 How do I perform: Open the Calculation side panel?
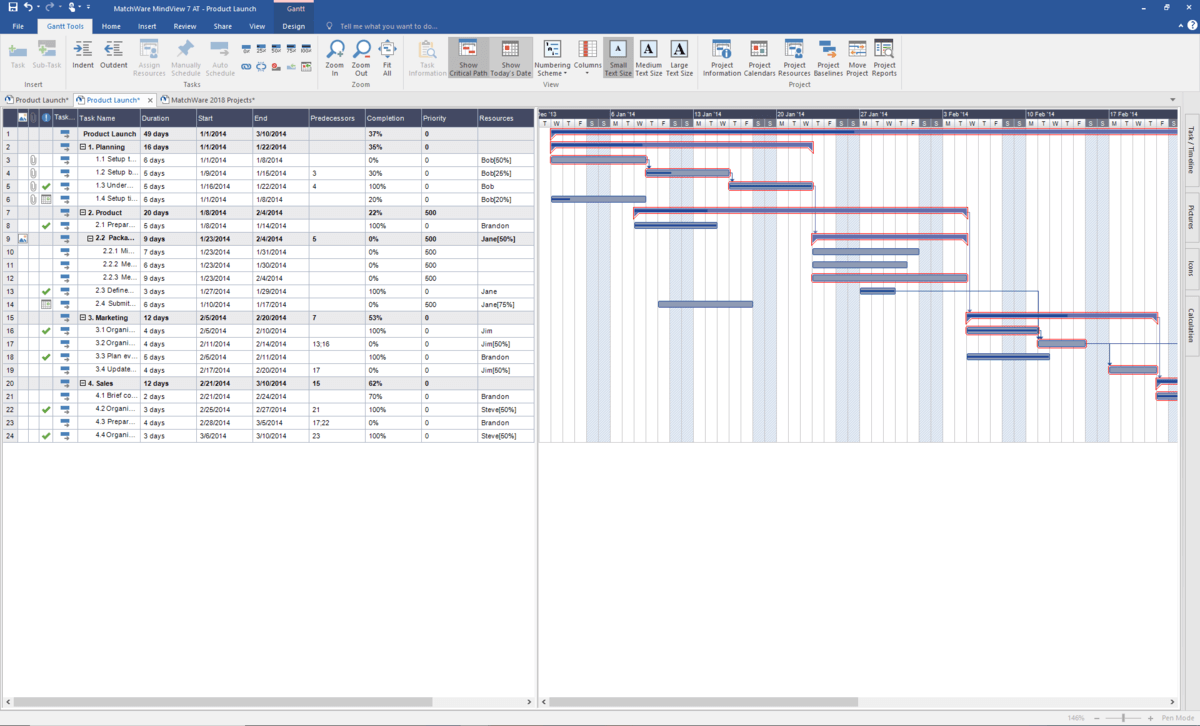(1190, 326)
